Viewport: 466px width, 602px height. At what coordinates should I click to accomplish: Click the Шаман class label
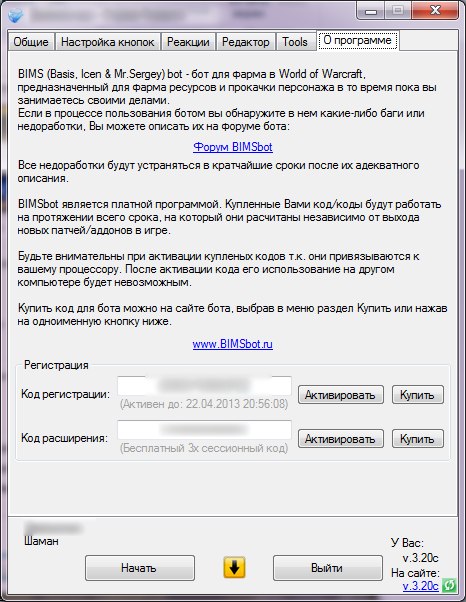click(x=41, y=541)
